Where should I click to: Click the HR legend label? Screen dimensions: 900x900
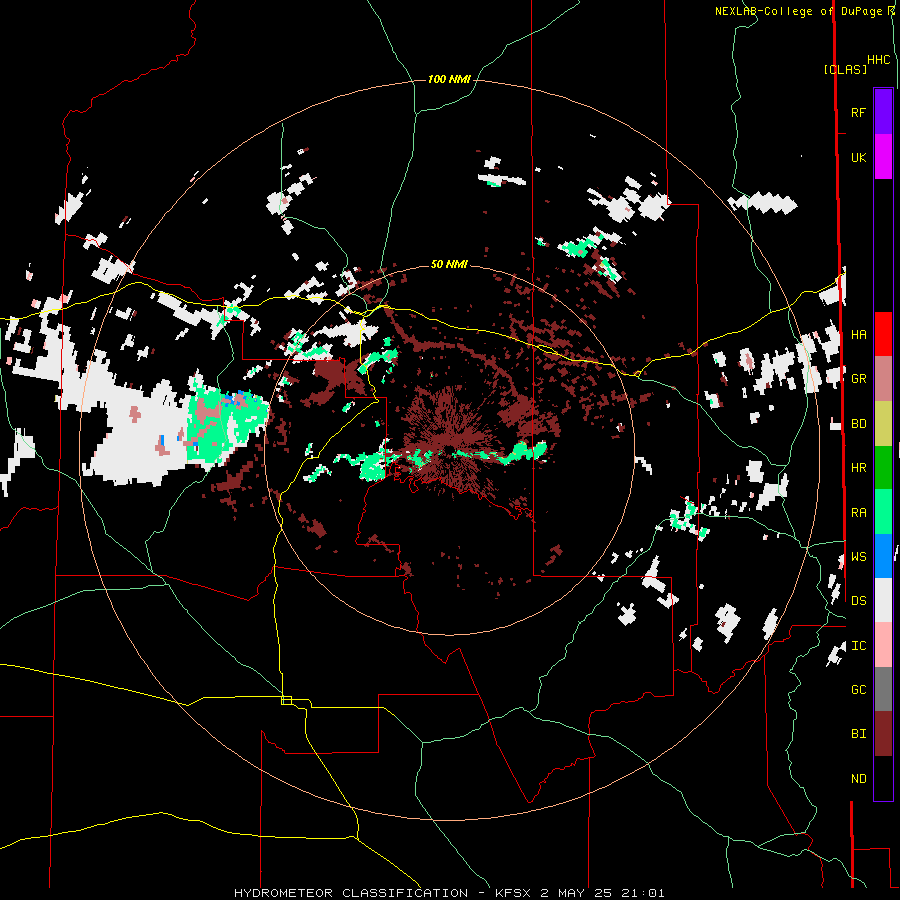858,468
